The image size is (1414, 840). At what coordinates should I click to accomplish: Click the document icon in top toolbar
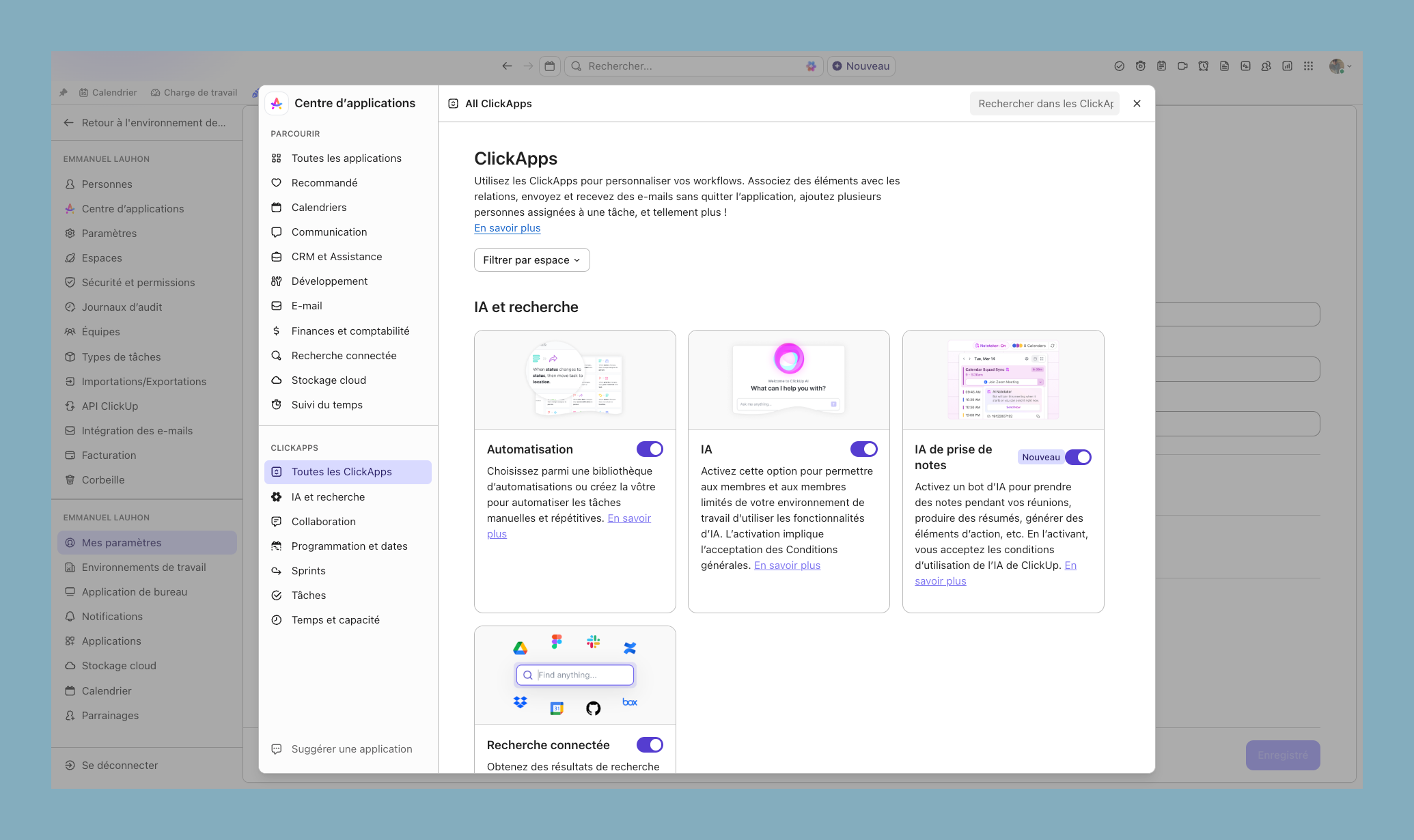(x=1224, y=66)
